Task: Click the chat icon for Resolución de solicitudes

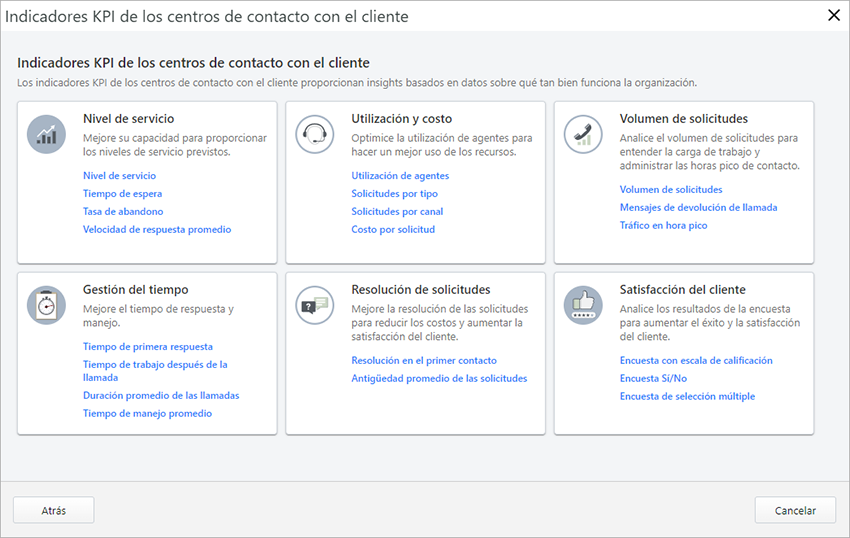Action: click(315, 305)
